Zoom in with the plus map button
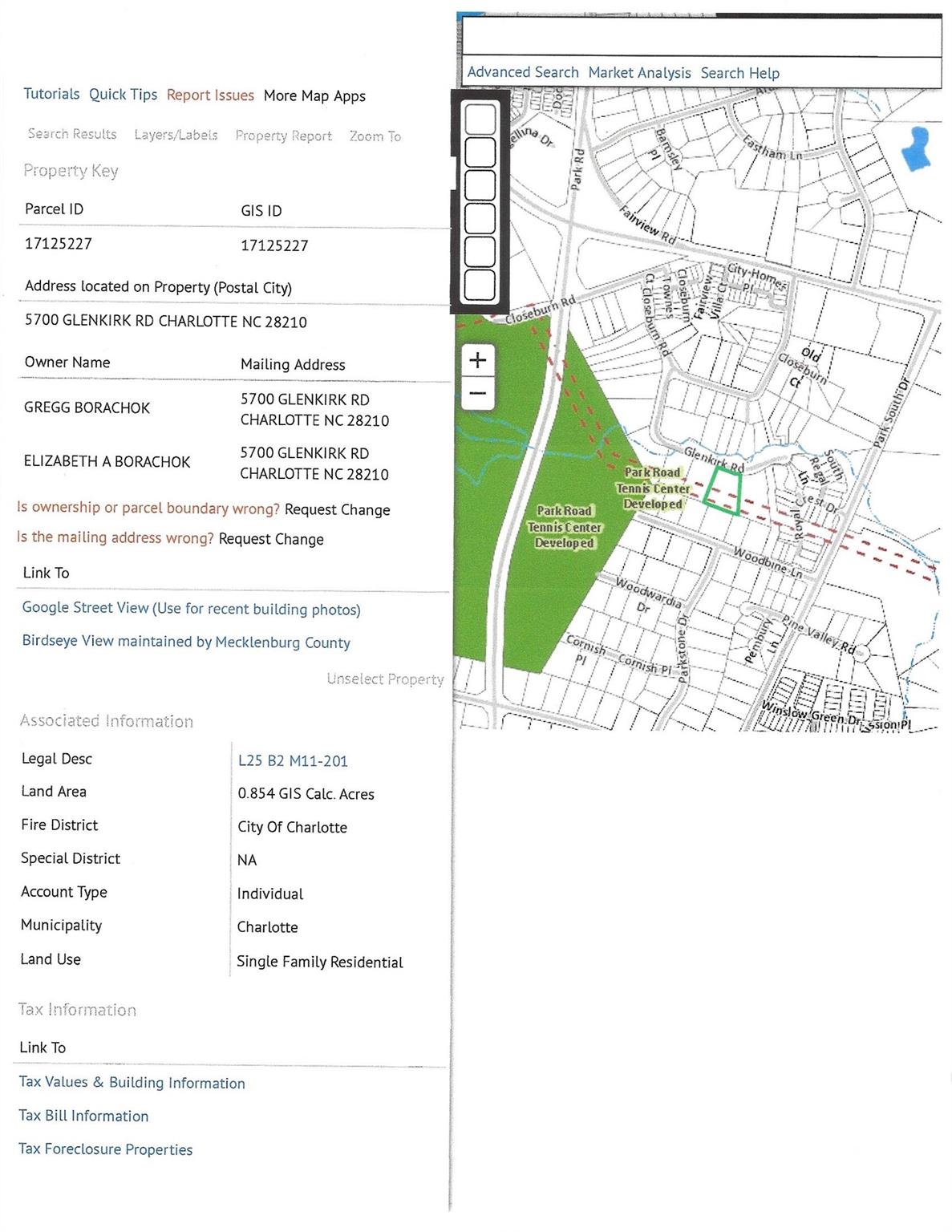The image size is (952, 1232). coord(477,360)
